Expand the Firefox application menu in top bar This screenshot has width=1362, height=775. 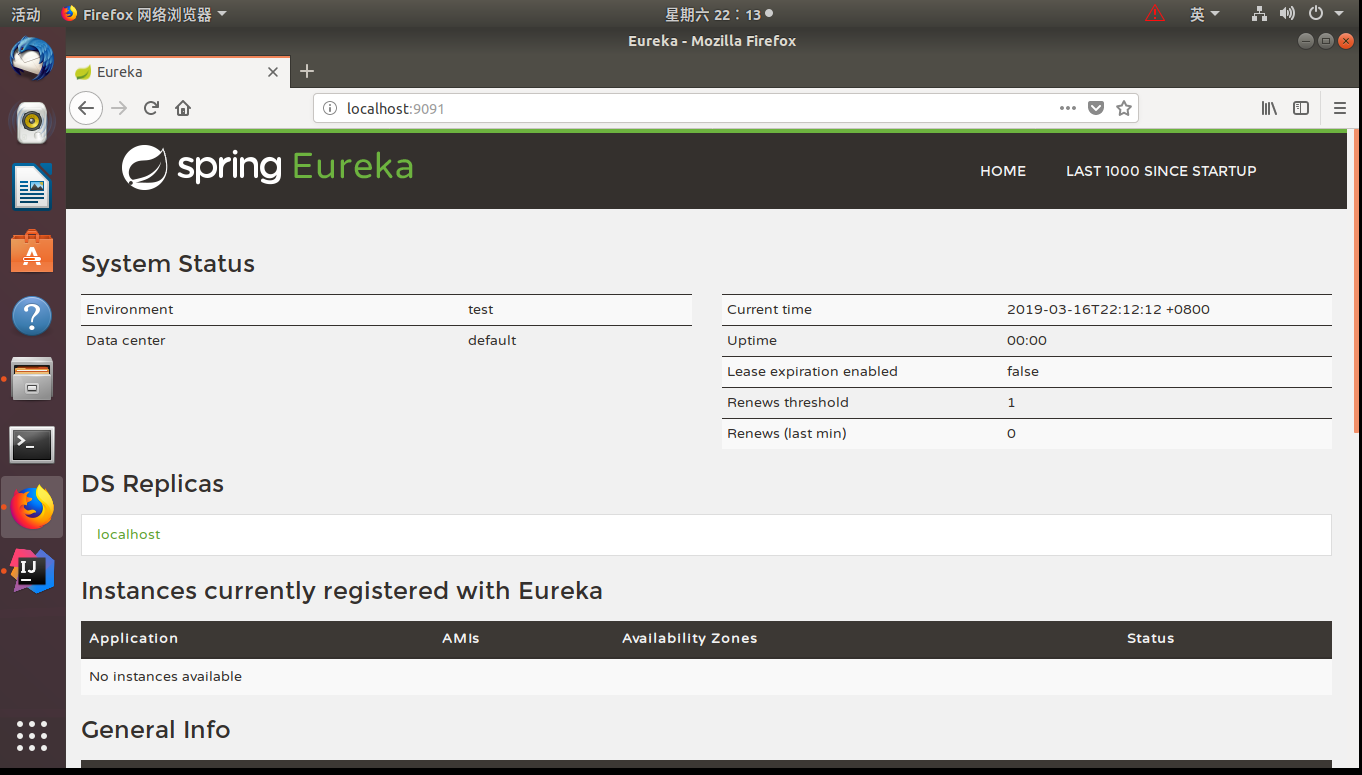coord(144,14)
